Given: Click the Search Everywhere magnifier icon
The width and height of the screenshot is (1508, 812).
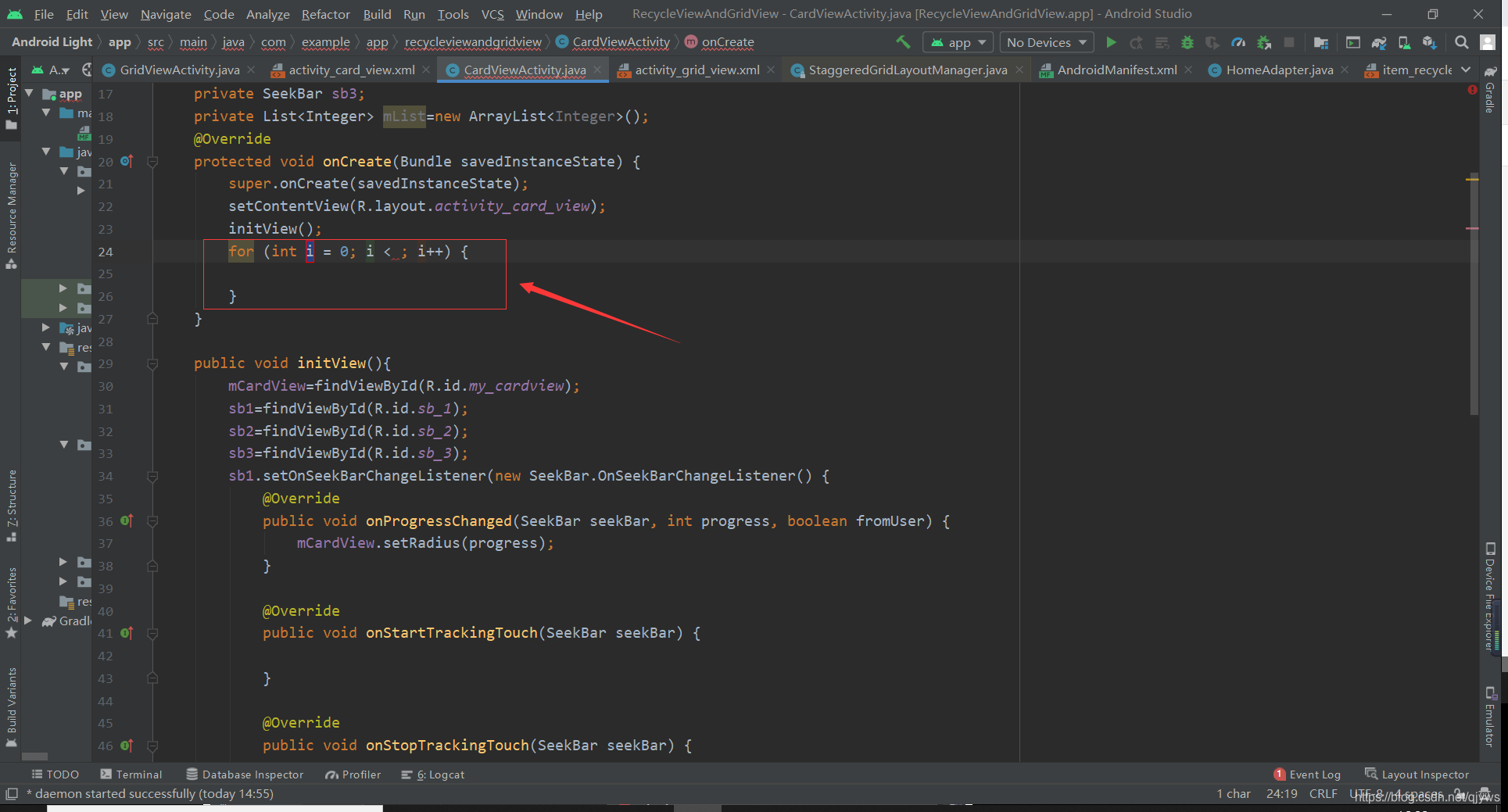Looking at the screenshot, I should coord(1461,42).
